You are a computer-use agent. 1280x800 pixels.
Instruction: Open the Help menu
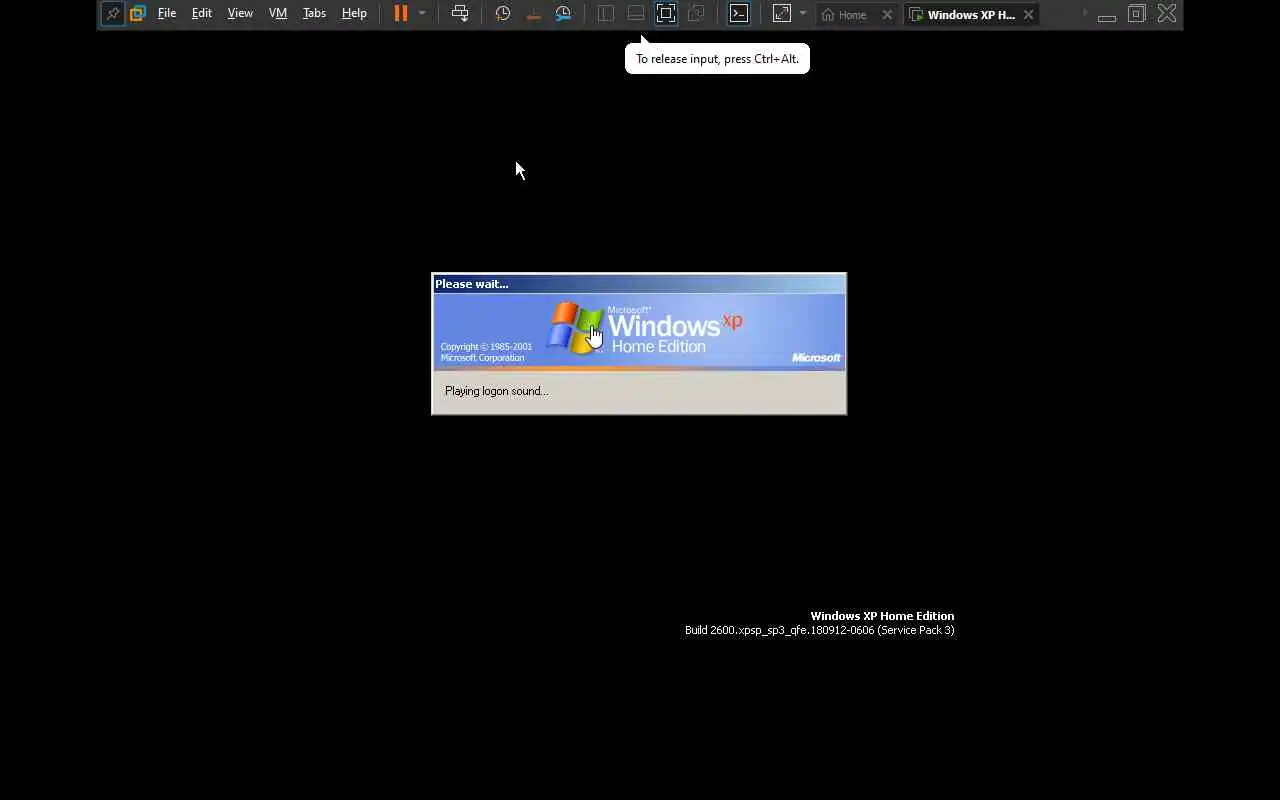(354, 14)
